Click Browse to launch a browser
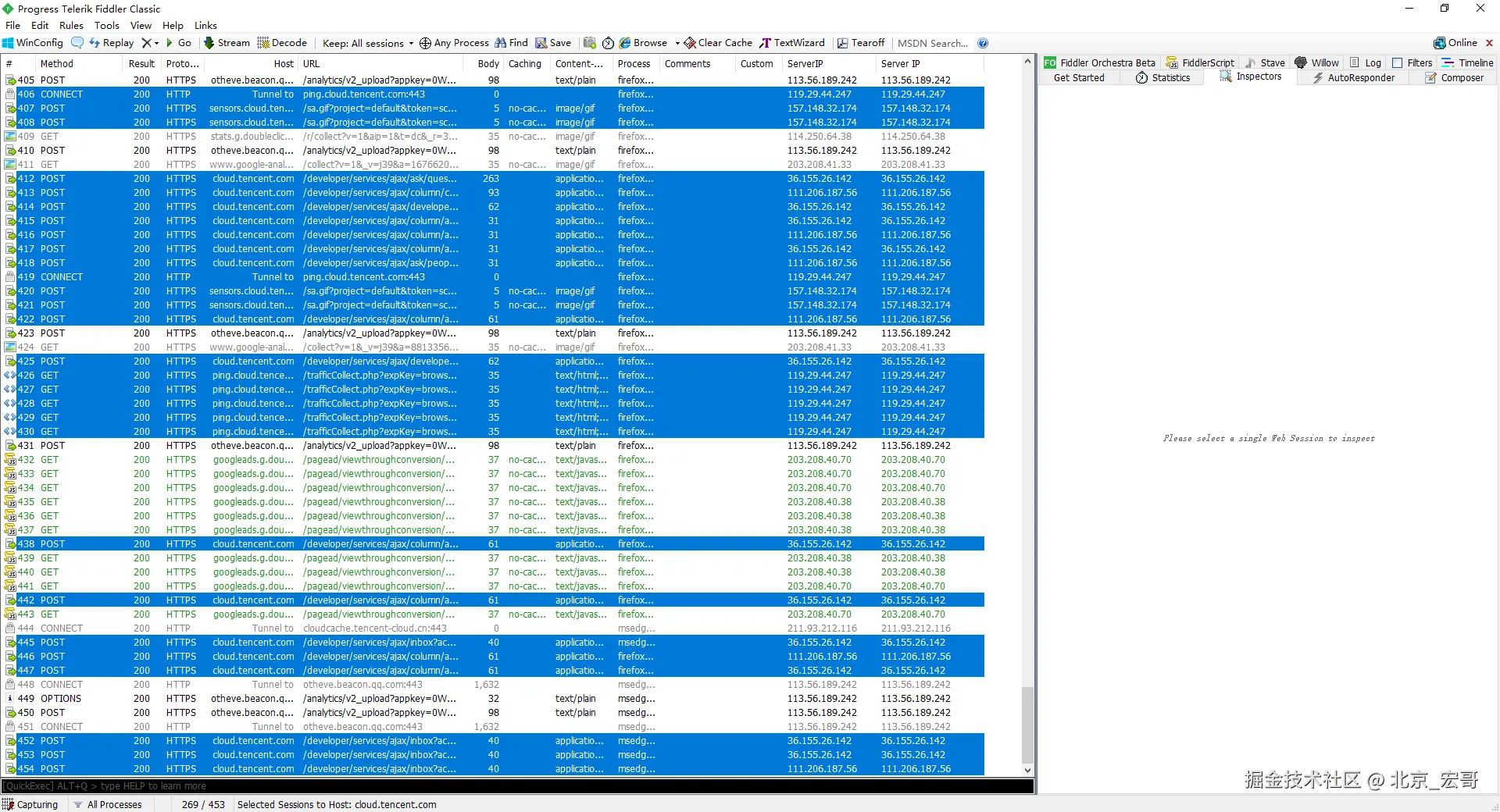 click(644, 43)
